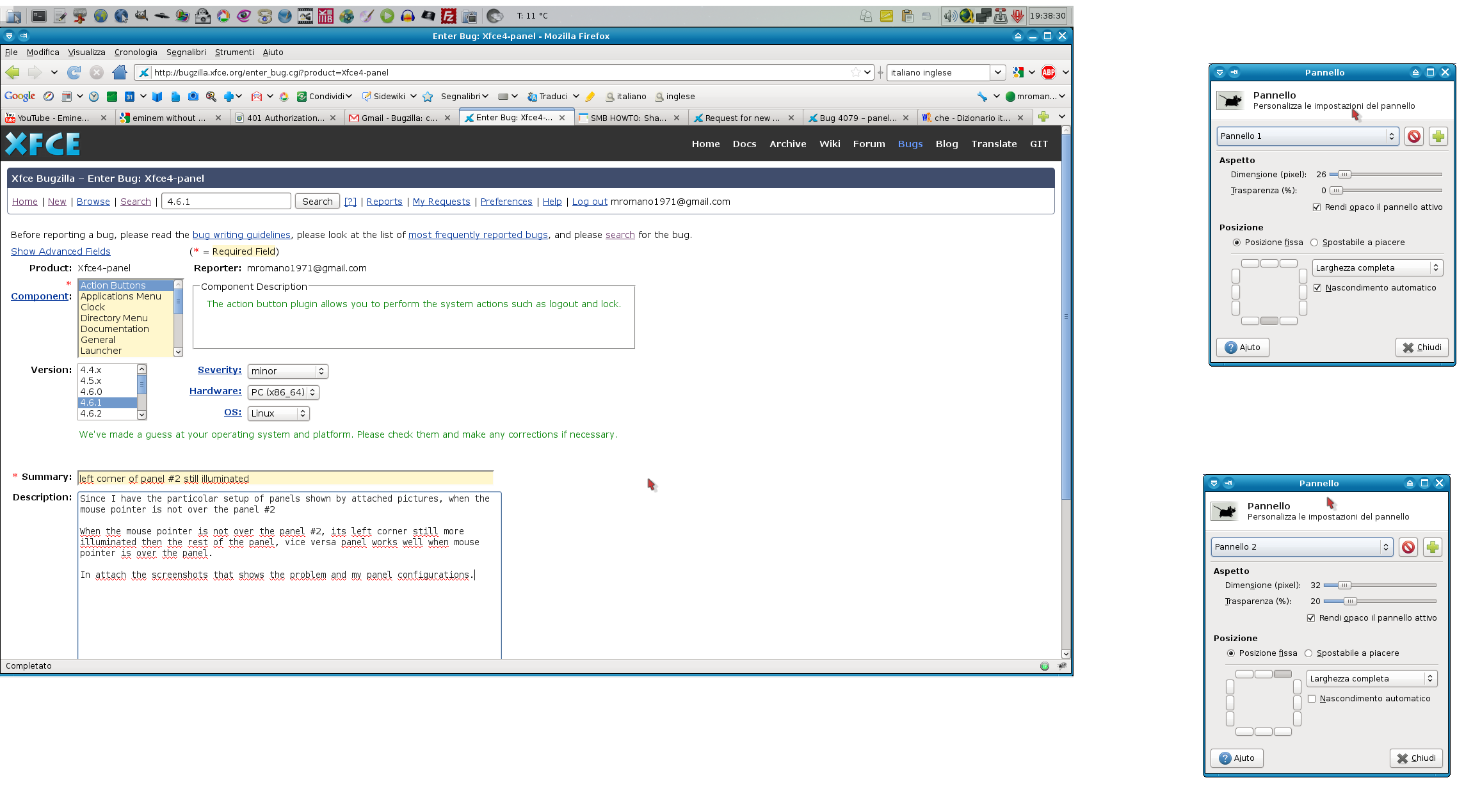Click the Firefox reload button
1473x812 pixels.
[x=74, y=72]
